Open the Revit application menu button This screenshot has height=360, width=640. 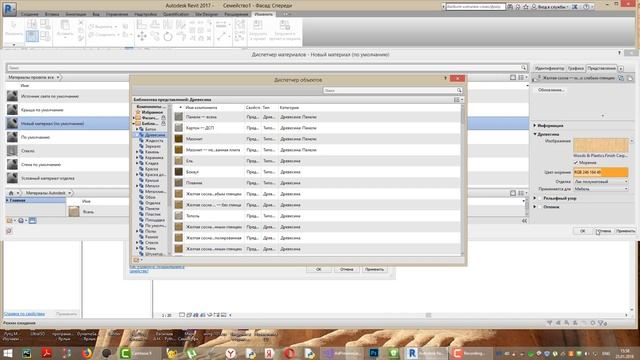click(9, 8)
